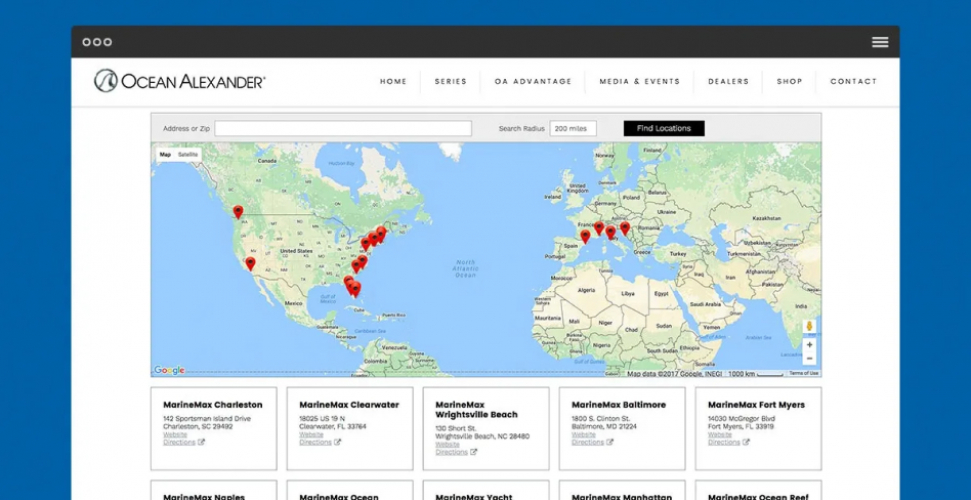971x500 pixels.
Task: Open MarineMax Wrightsville Beach Website link
Action: click(447, 445)
